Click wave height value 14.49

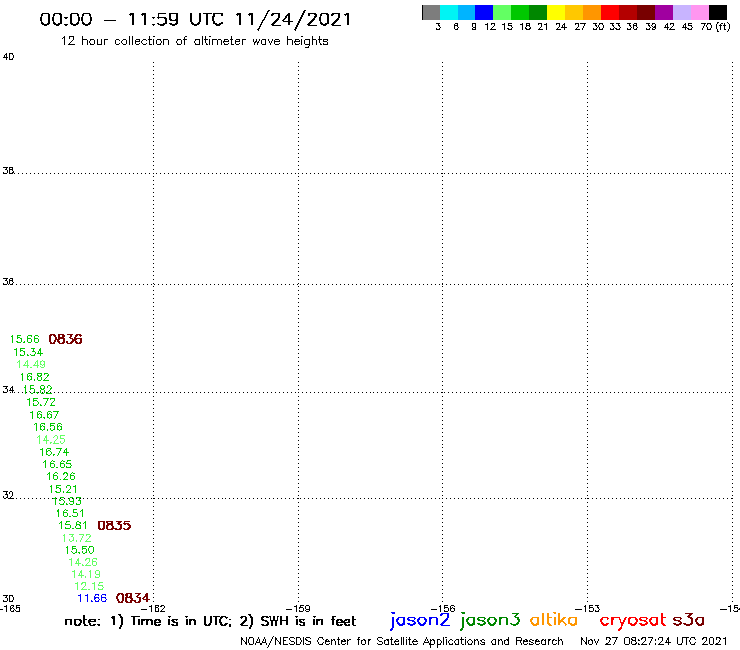31,364
